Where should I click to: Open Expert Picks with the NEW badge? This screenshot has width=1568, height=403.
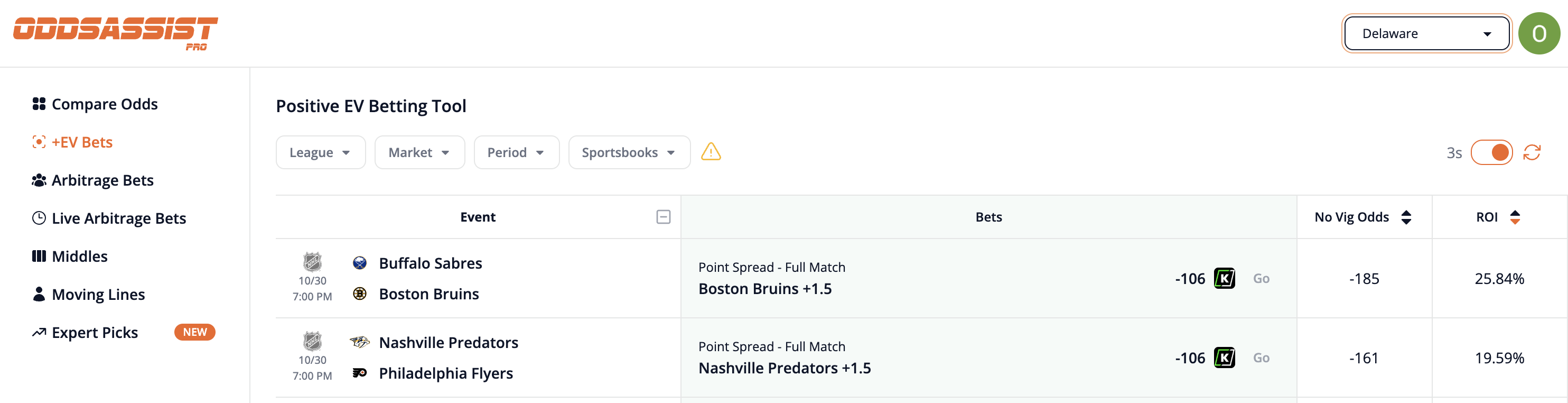pyautogui.click(x=95, y=332)
